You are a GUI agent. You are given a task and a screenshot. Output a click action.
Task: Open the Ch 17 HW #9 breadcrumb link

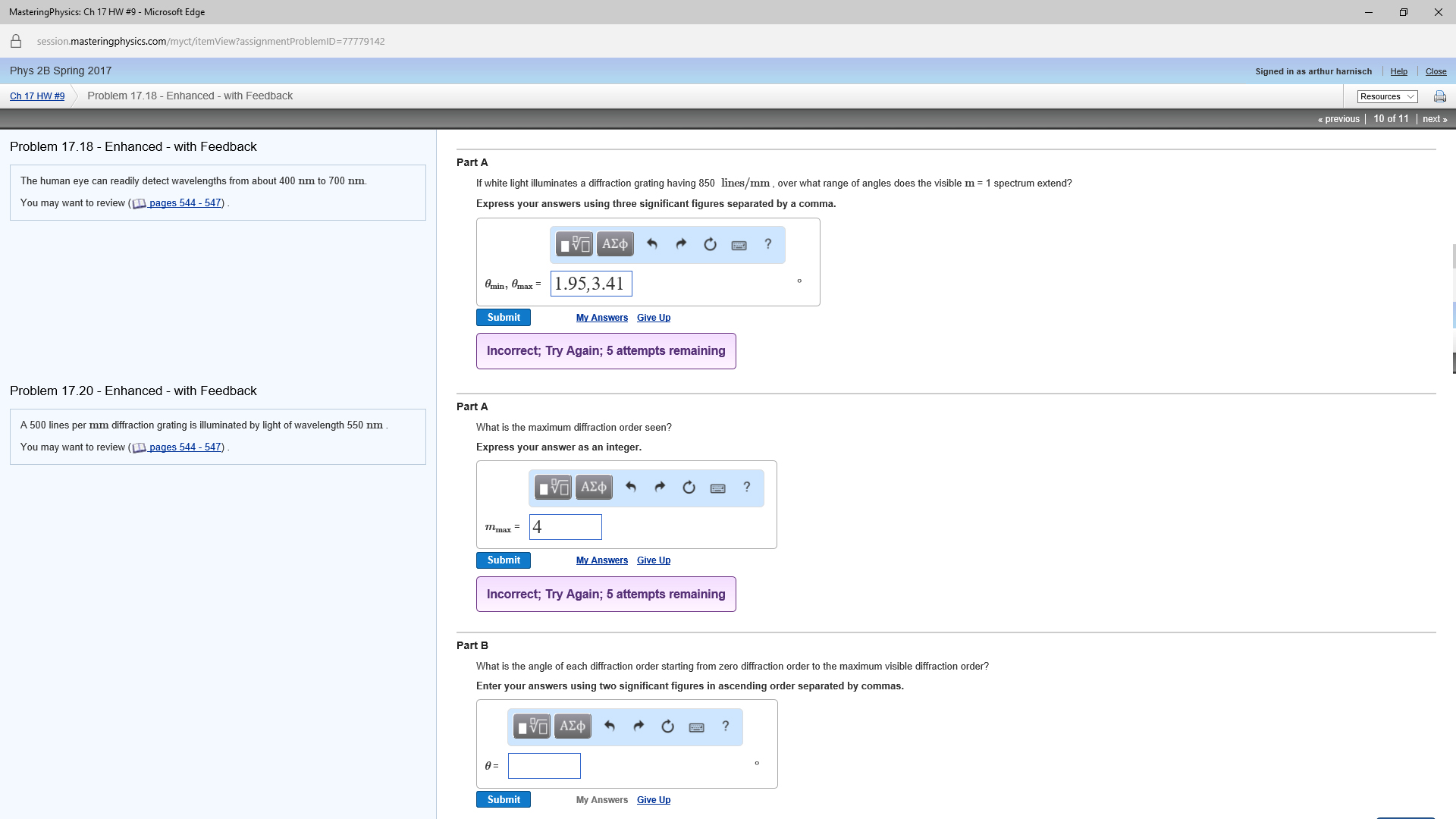(37, 96)
